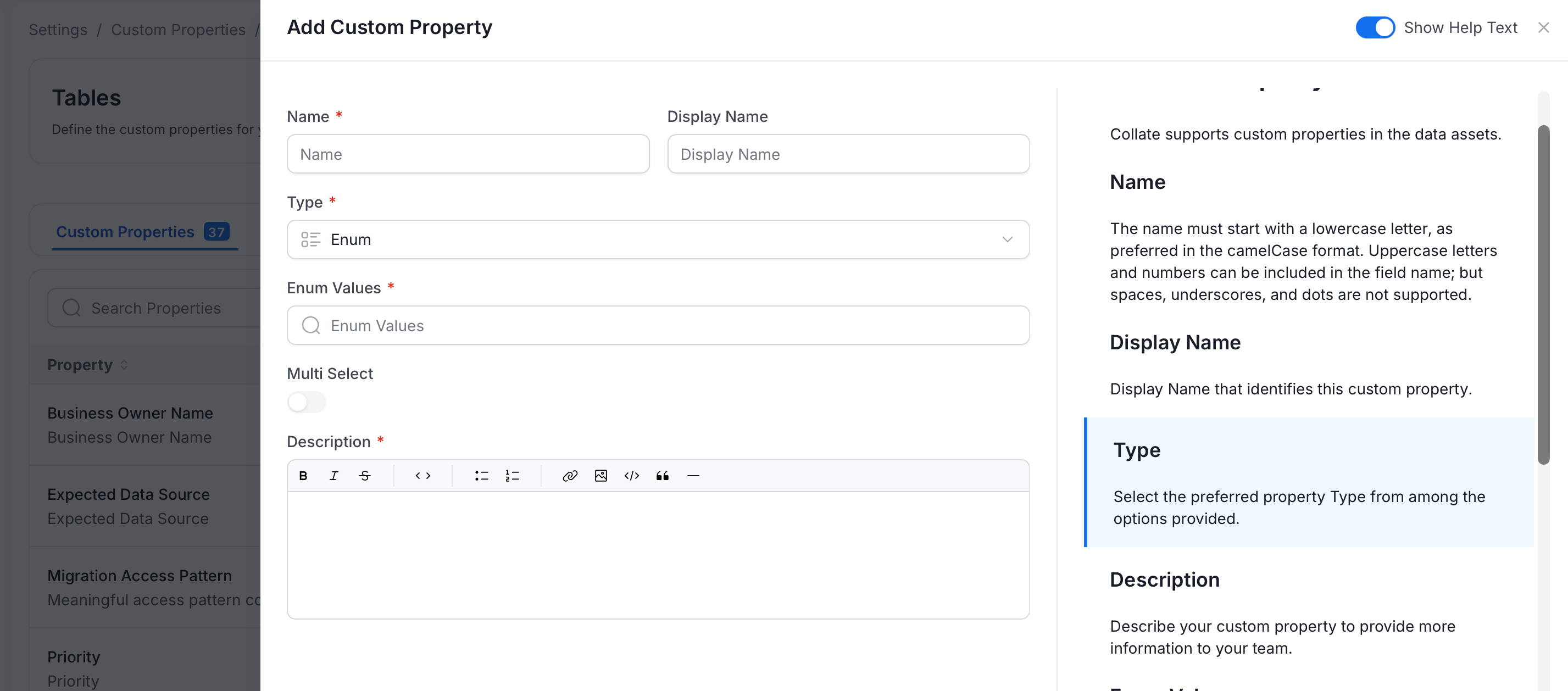Insert numbered list in description editor

513,476
